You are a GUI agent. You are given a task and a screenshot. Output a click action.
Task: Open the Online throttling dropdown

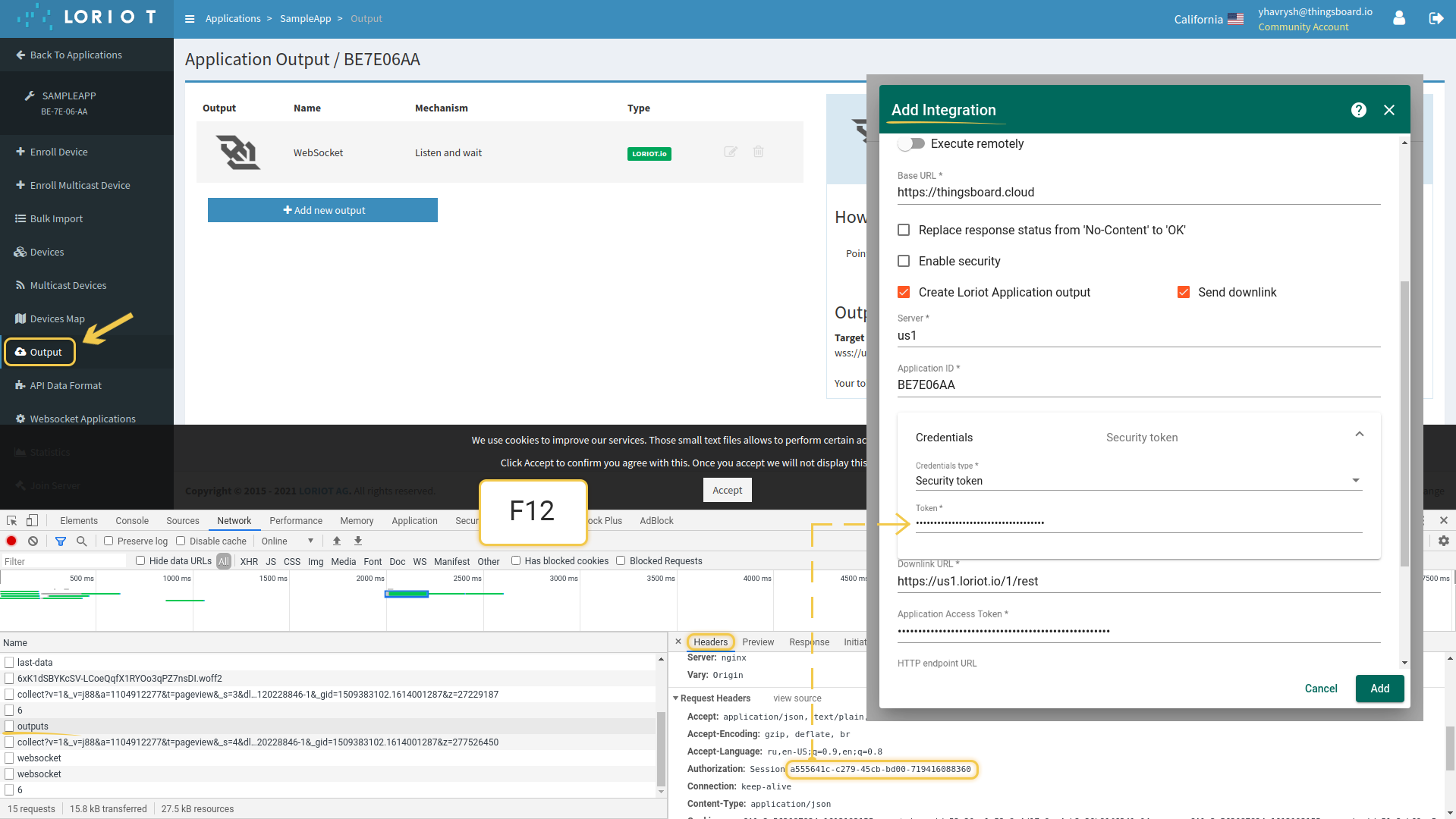(x=288, y=541)
